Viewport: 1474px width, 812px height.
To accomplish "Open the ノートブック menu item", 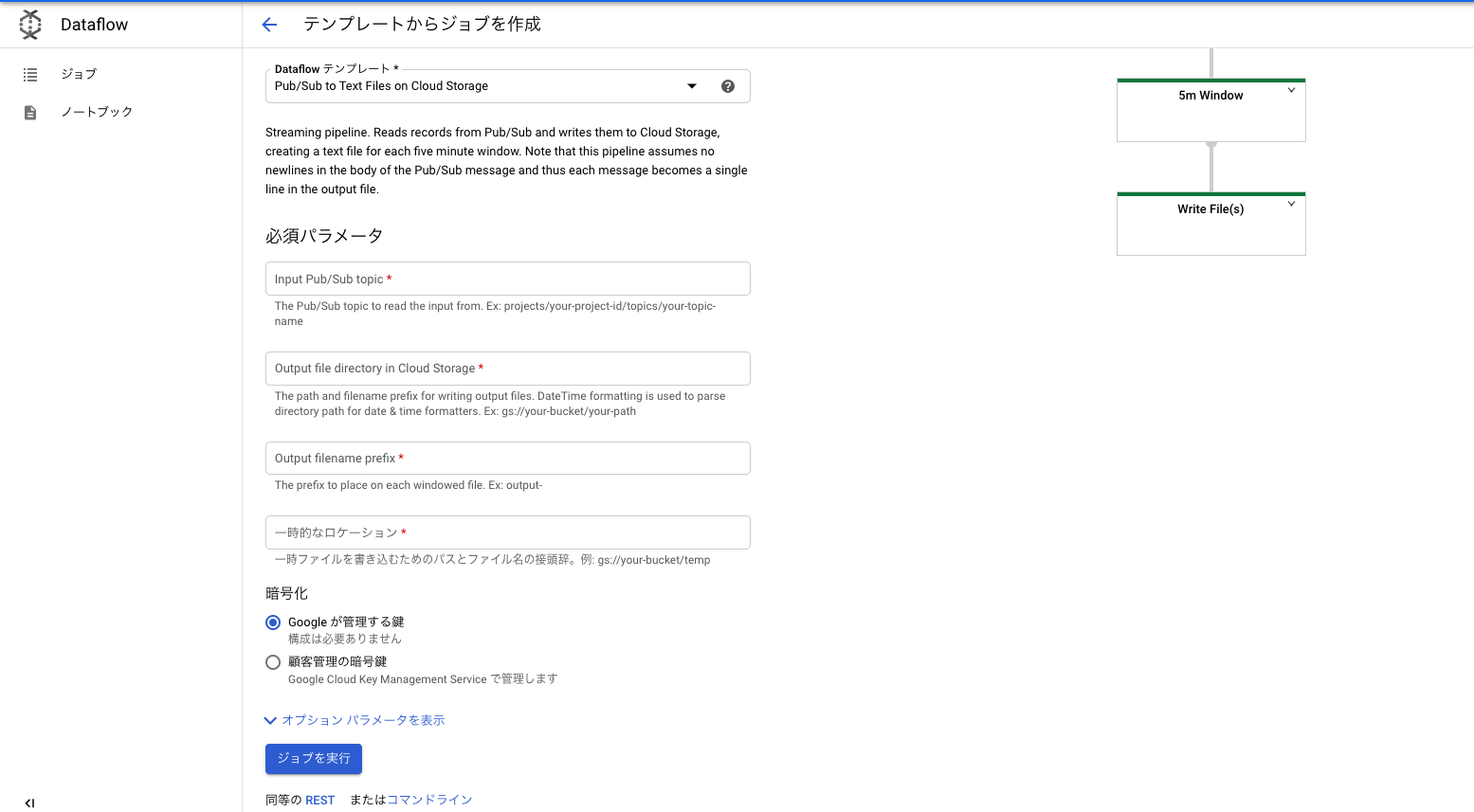I will [97, 112].
